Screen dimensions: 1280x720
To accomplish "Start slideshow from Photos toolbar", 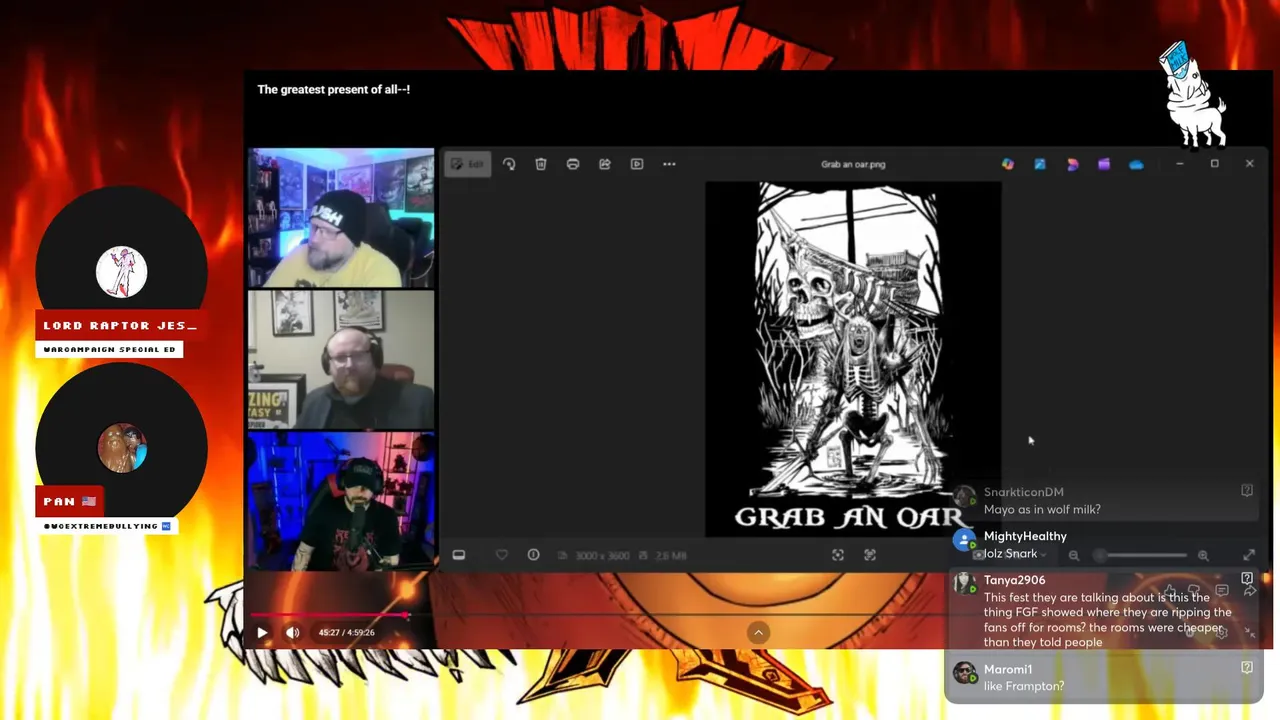I will (x=637, y=164).
